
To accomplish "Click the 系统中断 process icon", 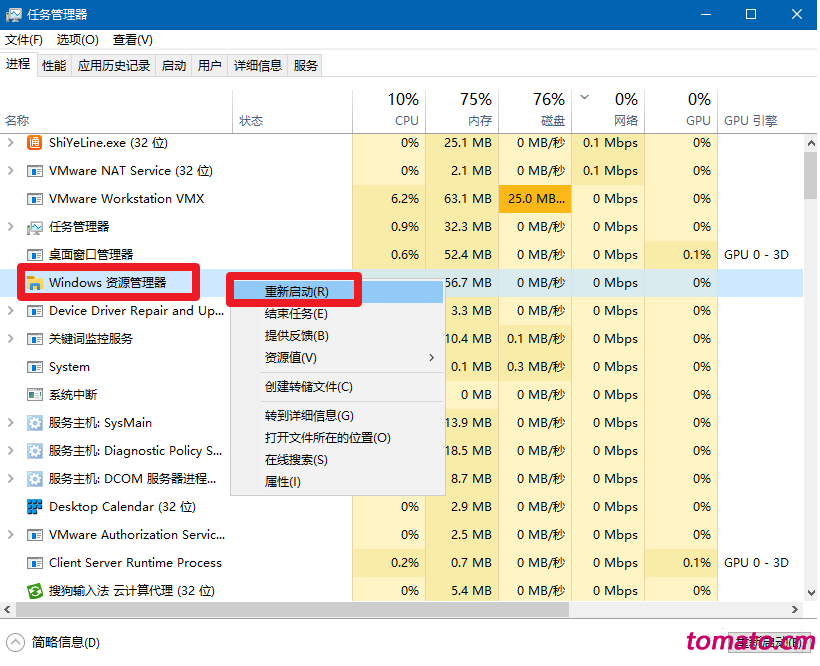I will (35, 395).
